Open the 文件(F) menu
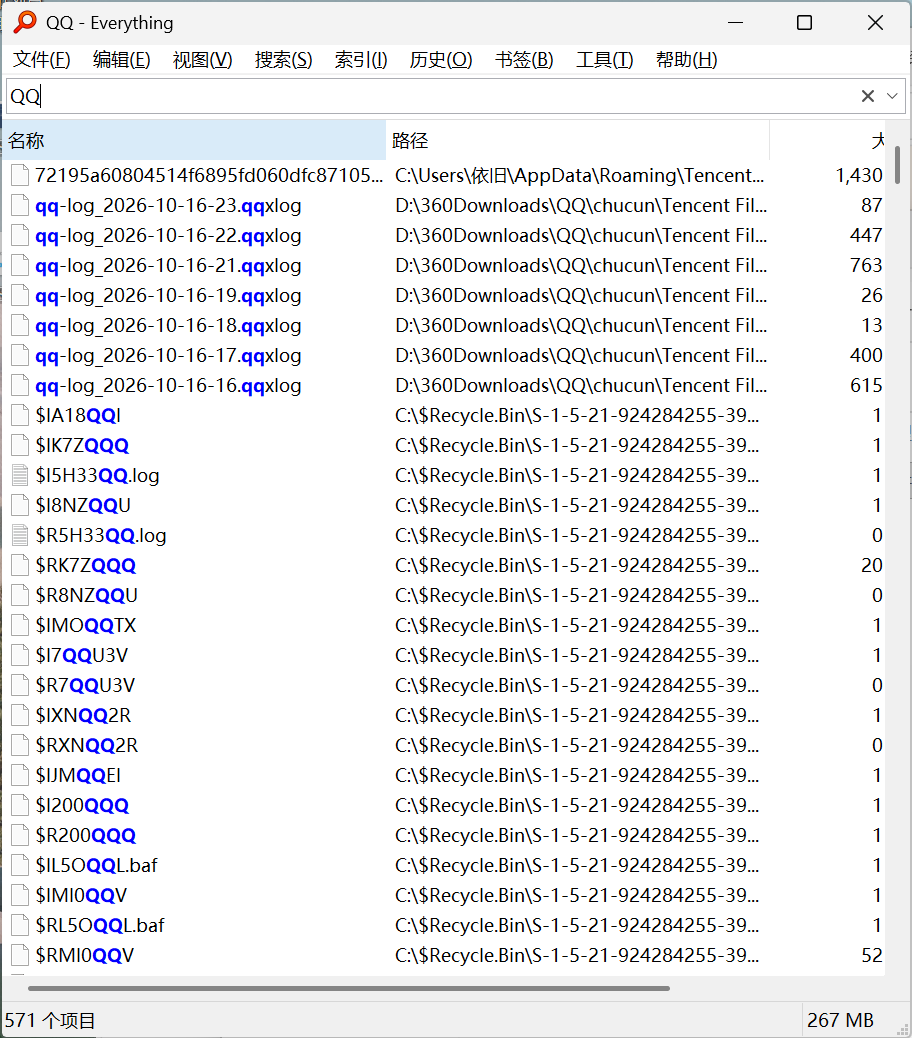 [x=42, y=60]
